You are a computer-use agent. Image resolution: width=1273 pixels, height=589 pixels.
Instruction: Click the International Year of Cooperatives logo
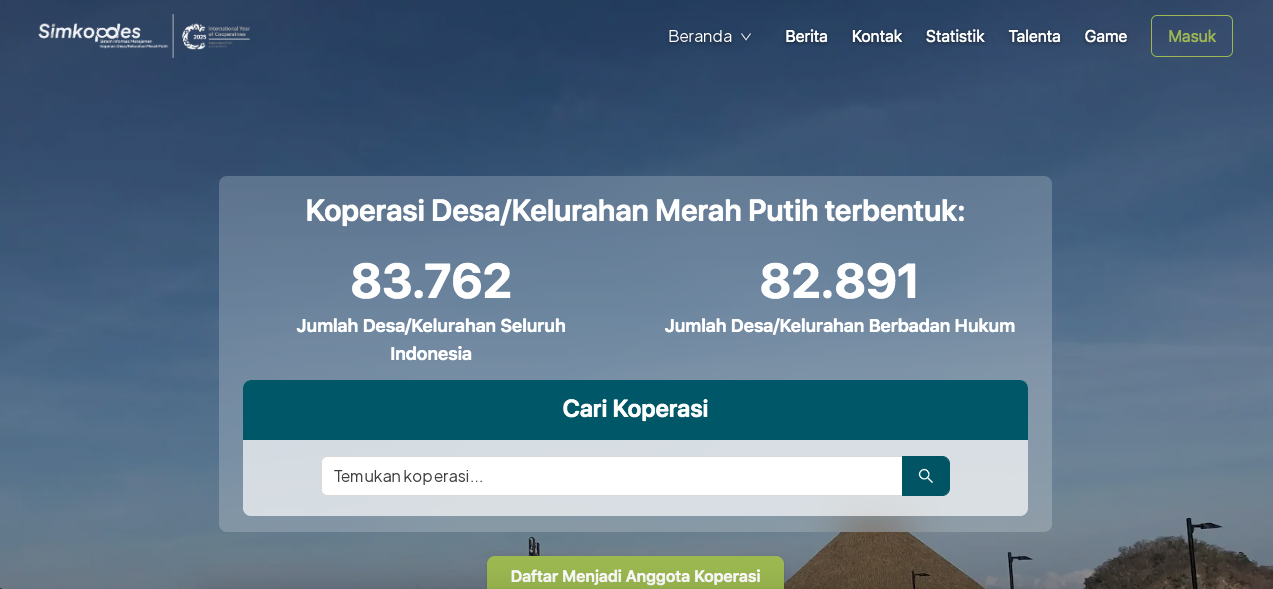coord(215,36)
